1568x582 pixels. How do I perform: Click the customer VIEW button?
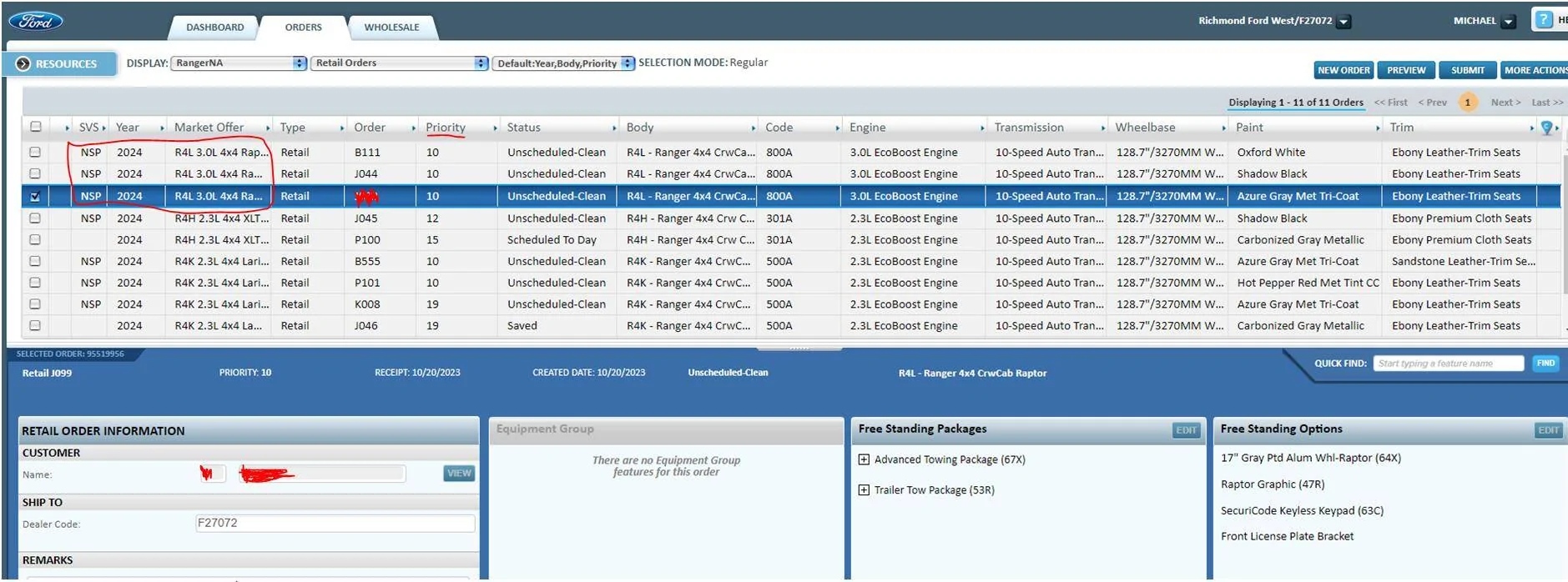pos(459,474)
